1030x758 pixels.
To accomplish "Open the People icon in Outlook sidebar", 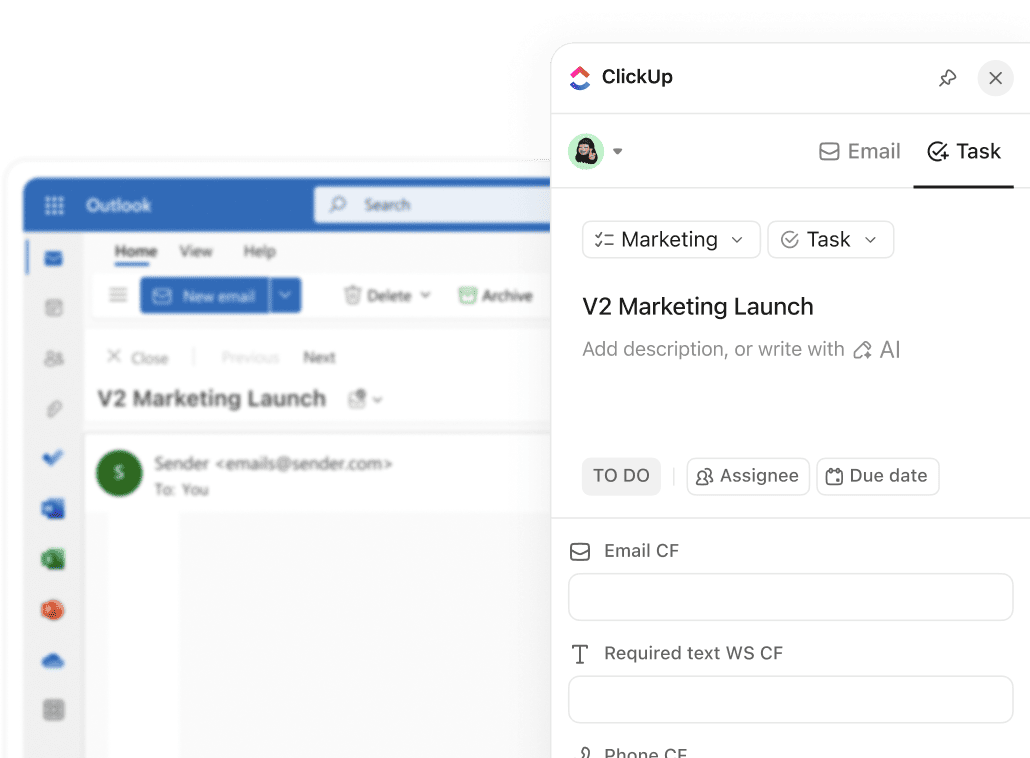I will (x=53, y=358).
